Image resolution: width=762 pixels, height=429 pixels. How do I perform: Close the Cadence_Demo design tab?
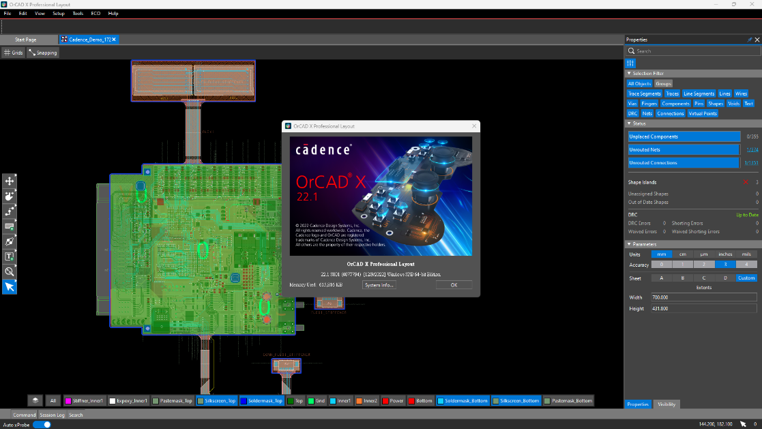point(114,39)
